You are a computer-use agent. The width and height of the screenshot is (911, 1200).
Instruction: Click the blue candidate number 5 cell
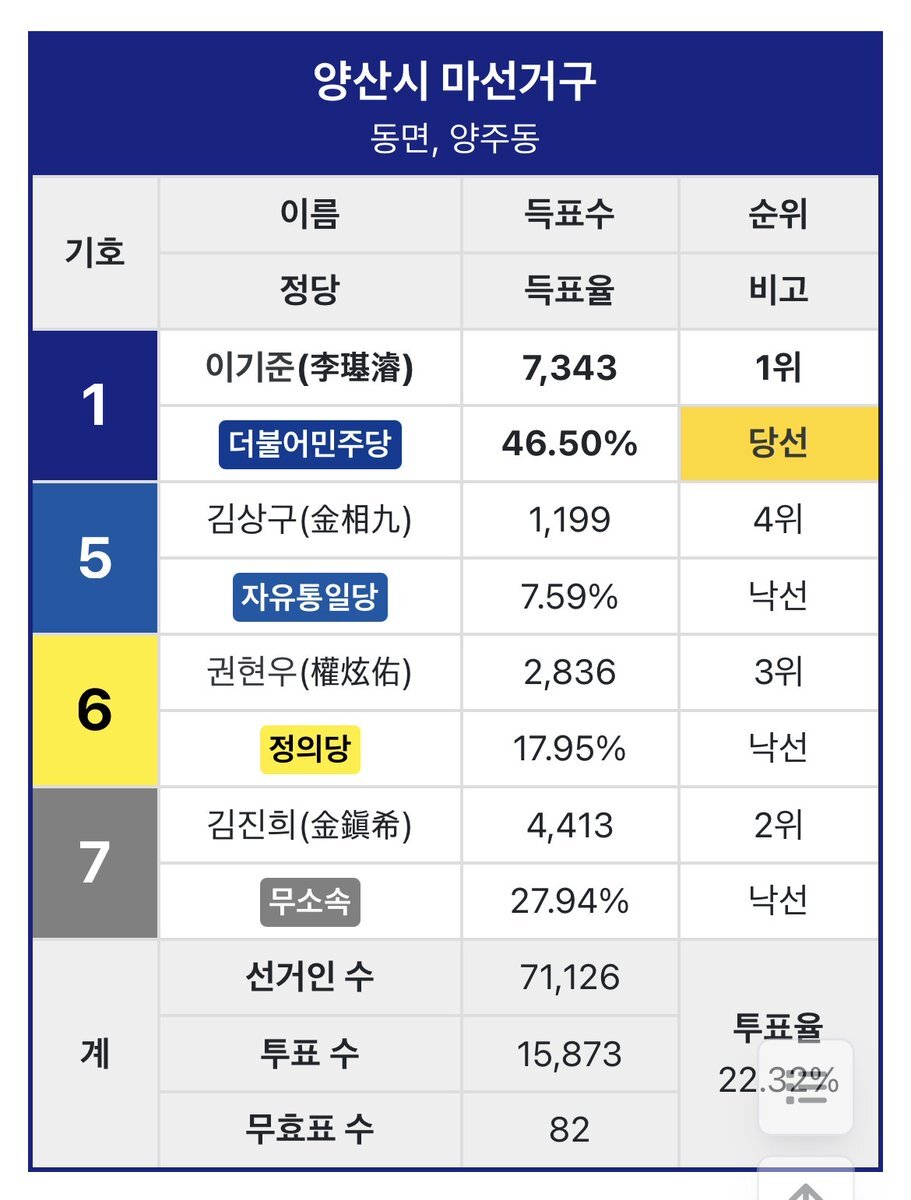[95, 558]
